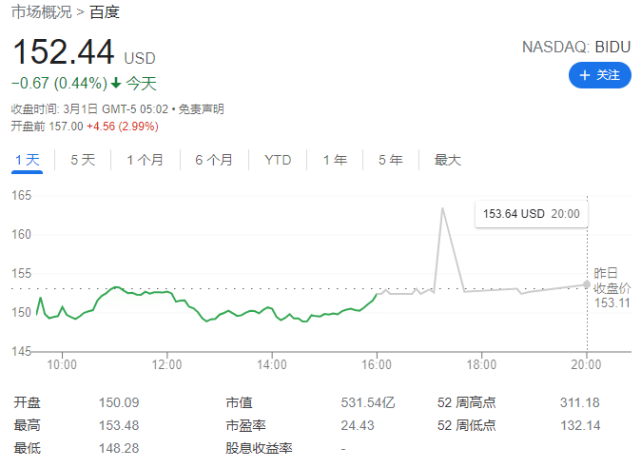Click the after-hours spike peak on chart
The height and width of the screenshot is (468, 641).
pyautogui.click(x=442, y=209)
